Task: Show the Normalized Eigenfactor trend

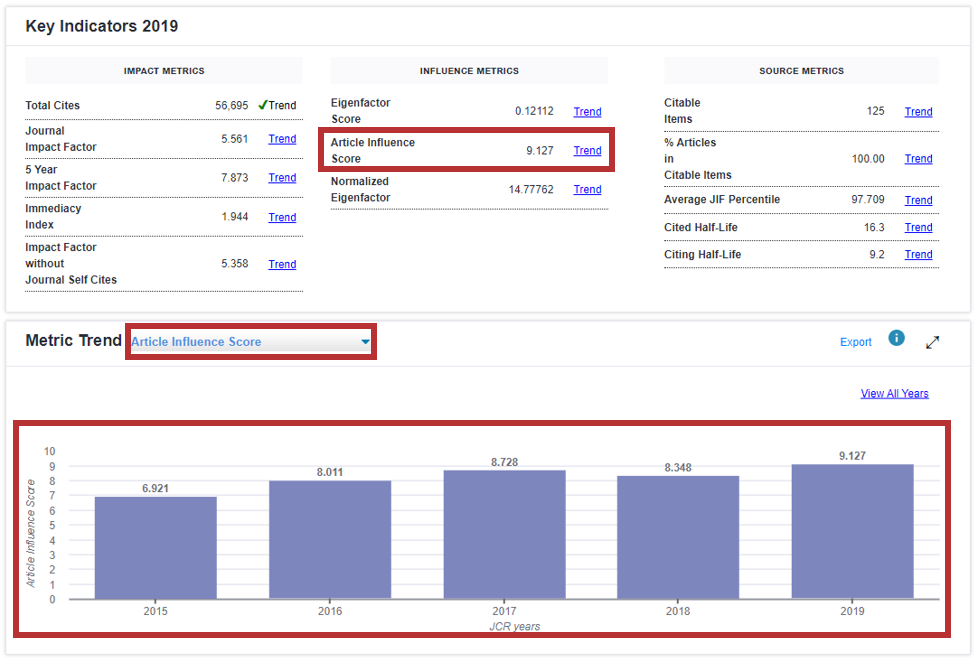Action: coord(587,190)
